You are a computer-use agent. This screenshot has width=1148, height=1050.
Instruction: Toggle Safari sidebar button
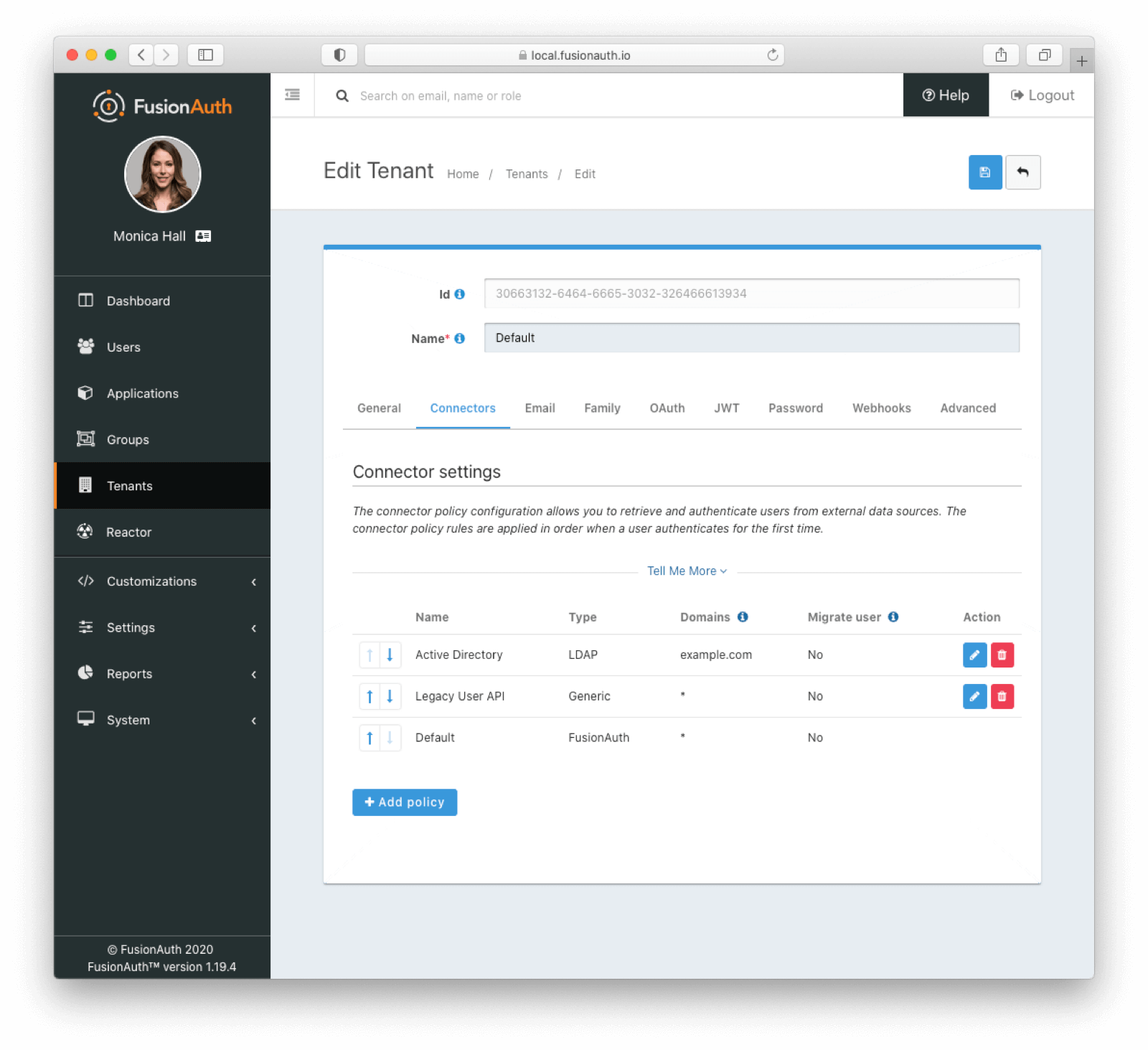(x=205, y=55)
